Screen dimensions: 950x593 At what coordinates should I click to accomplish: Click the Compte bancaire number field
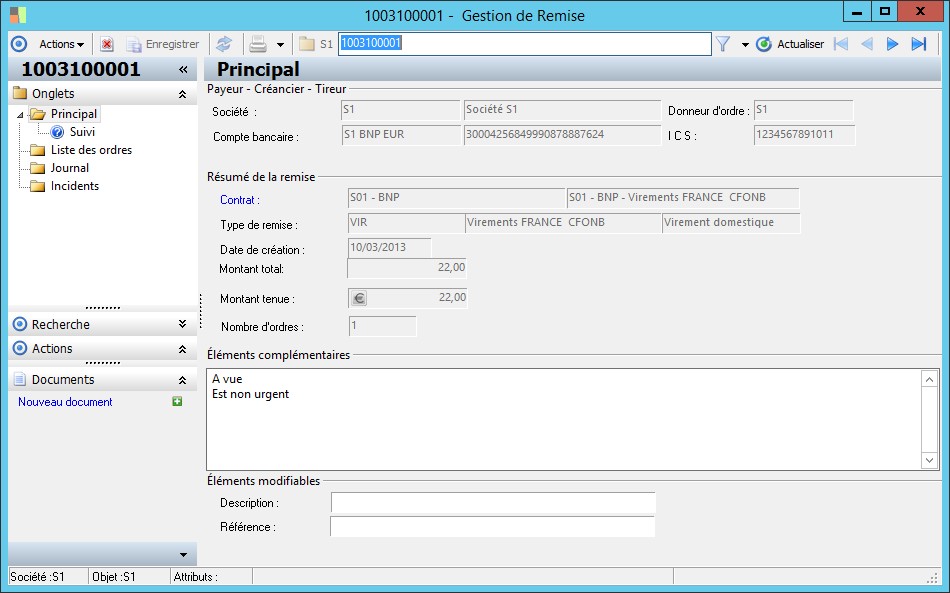tap(562, 134)
